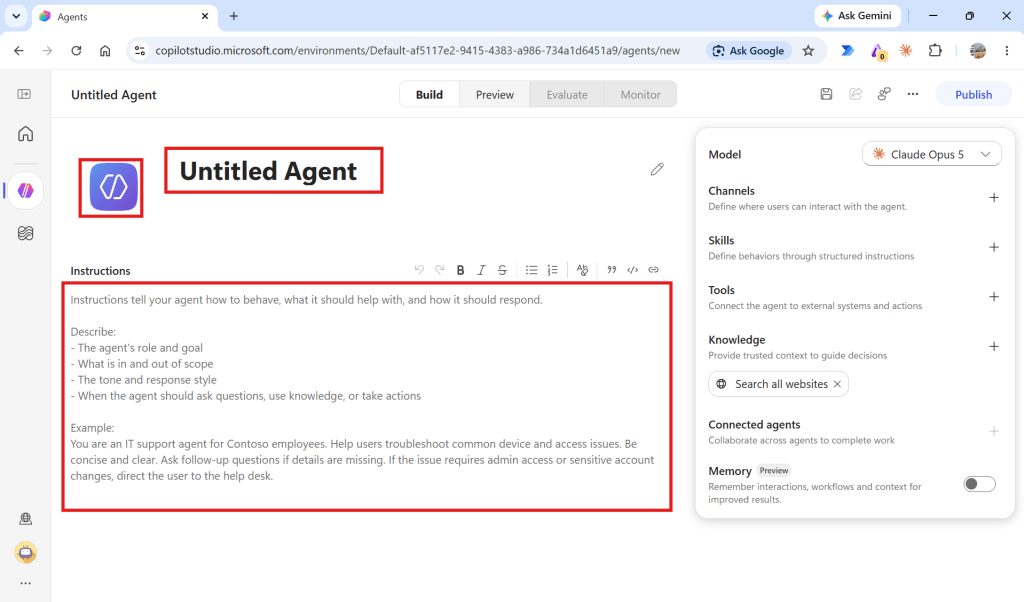Screen dimensions: 1024x602
Task: Click the Ask Gemini browser button
Action: point(857,16)
